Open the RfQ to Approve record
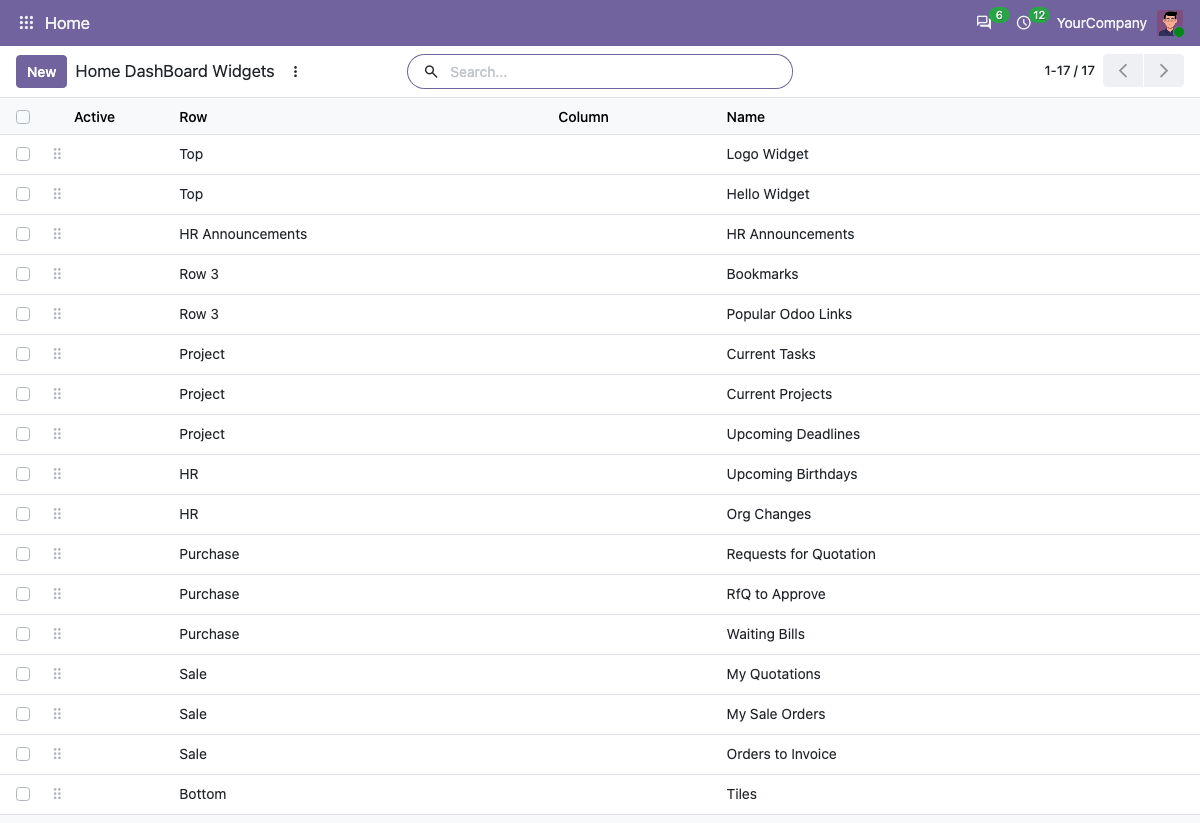 point(776,594)
